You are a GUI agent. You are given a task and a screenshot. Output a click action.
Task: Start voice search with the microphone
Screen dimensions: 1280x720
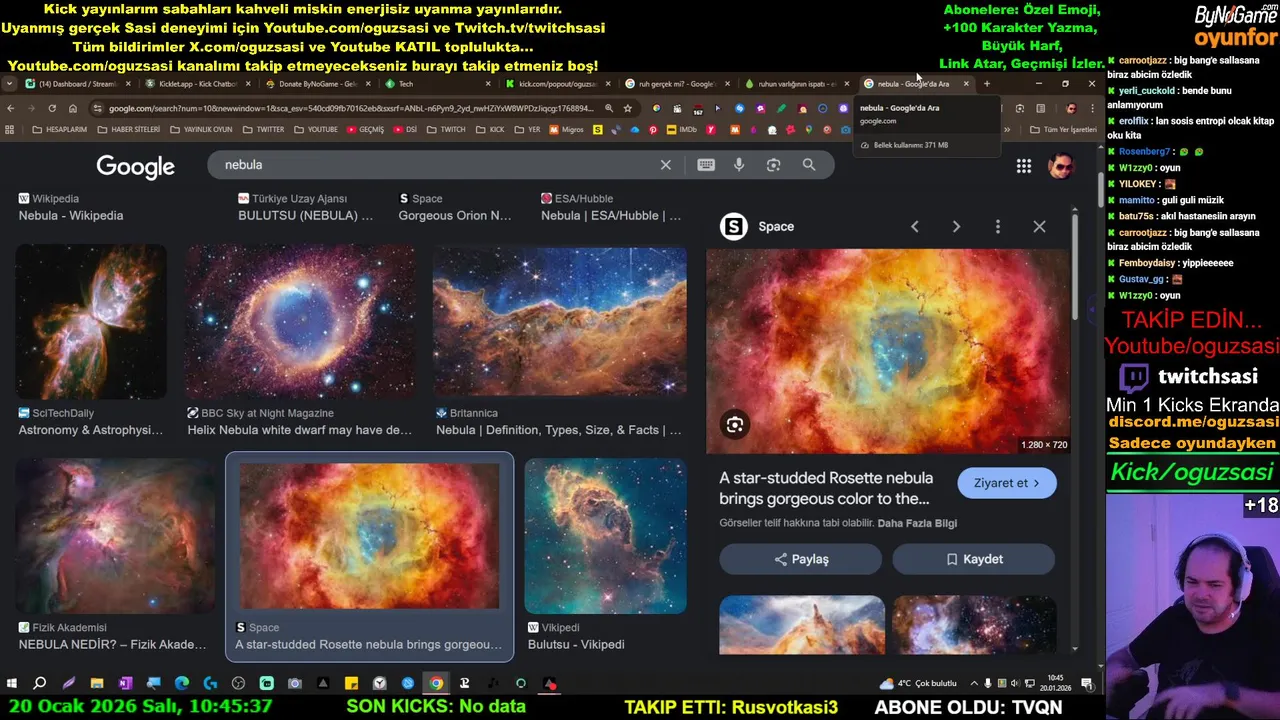point(739,165)
